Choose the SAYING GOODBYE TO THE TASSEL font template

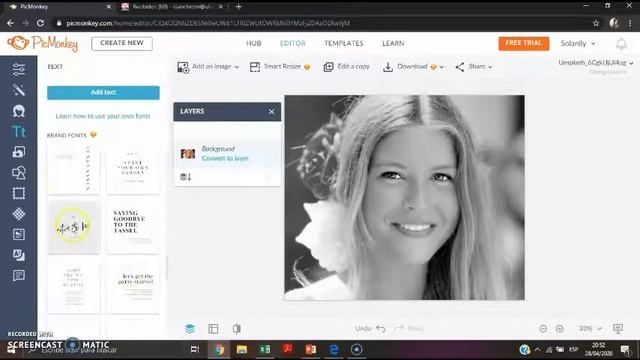click(x=133, y=227)
